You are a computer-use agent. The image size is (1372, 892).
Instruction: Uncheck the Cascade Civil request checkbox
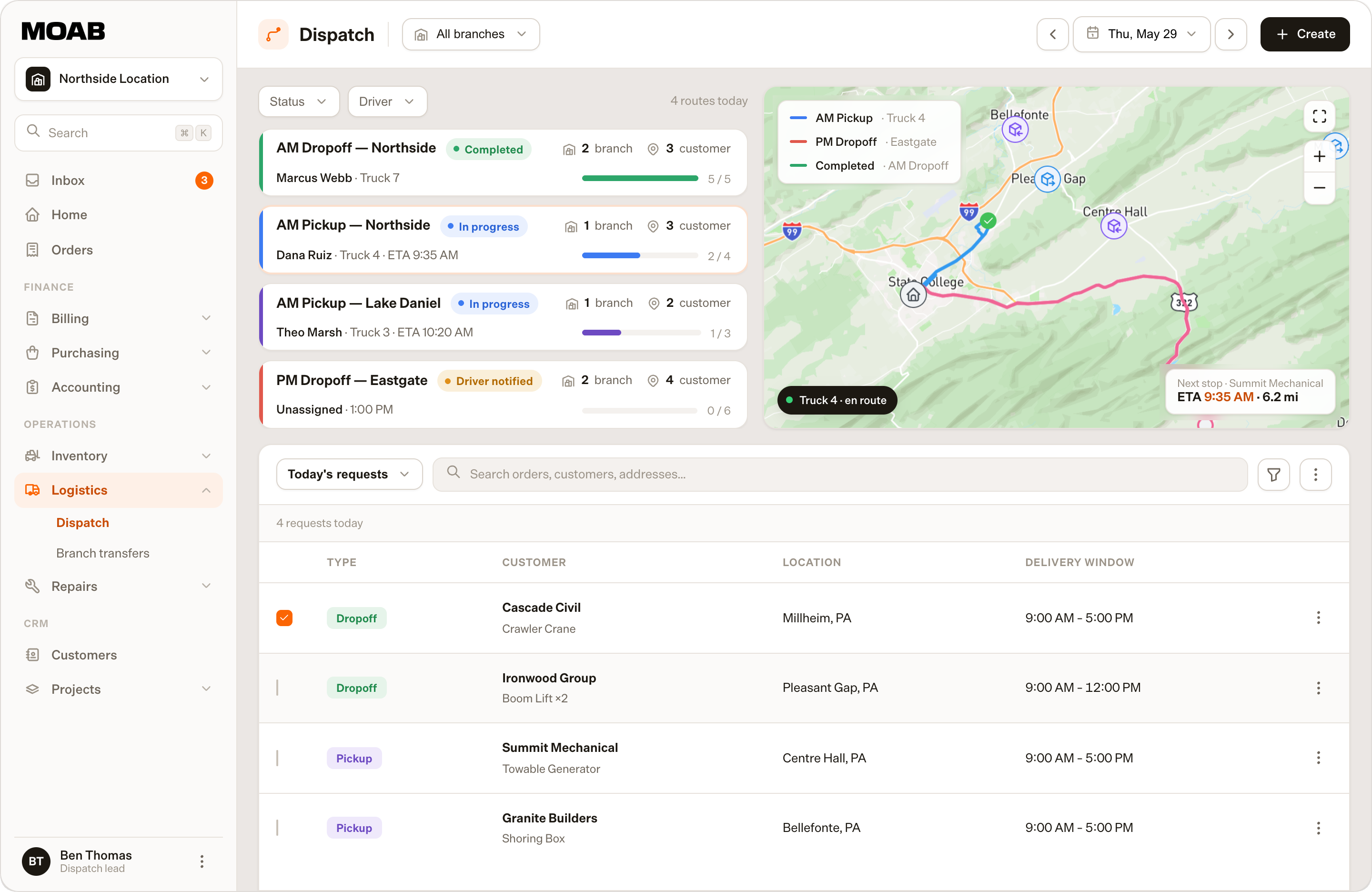point(284,618)
